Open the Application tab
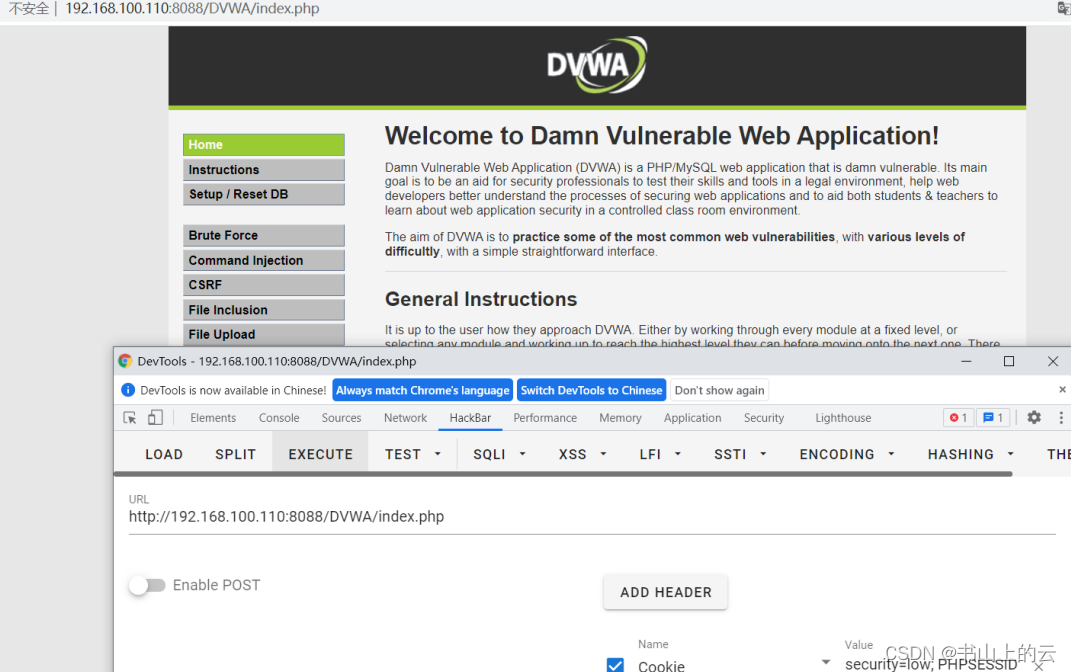 point(693,417)
